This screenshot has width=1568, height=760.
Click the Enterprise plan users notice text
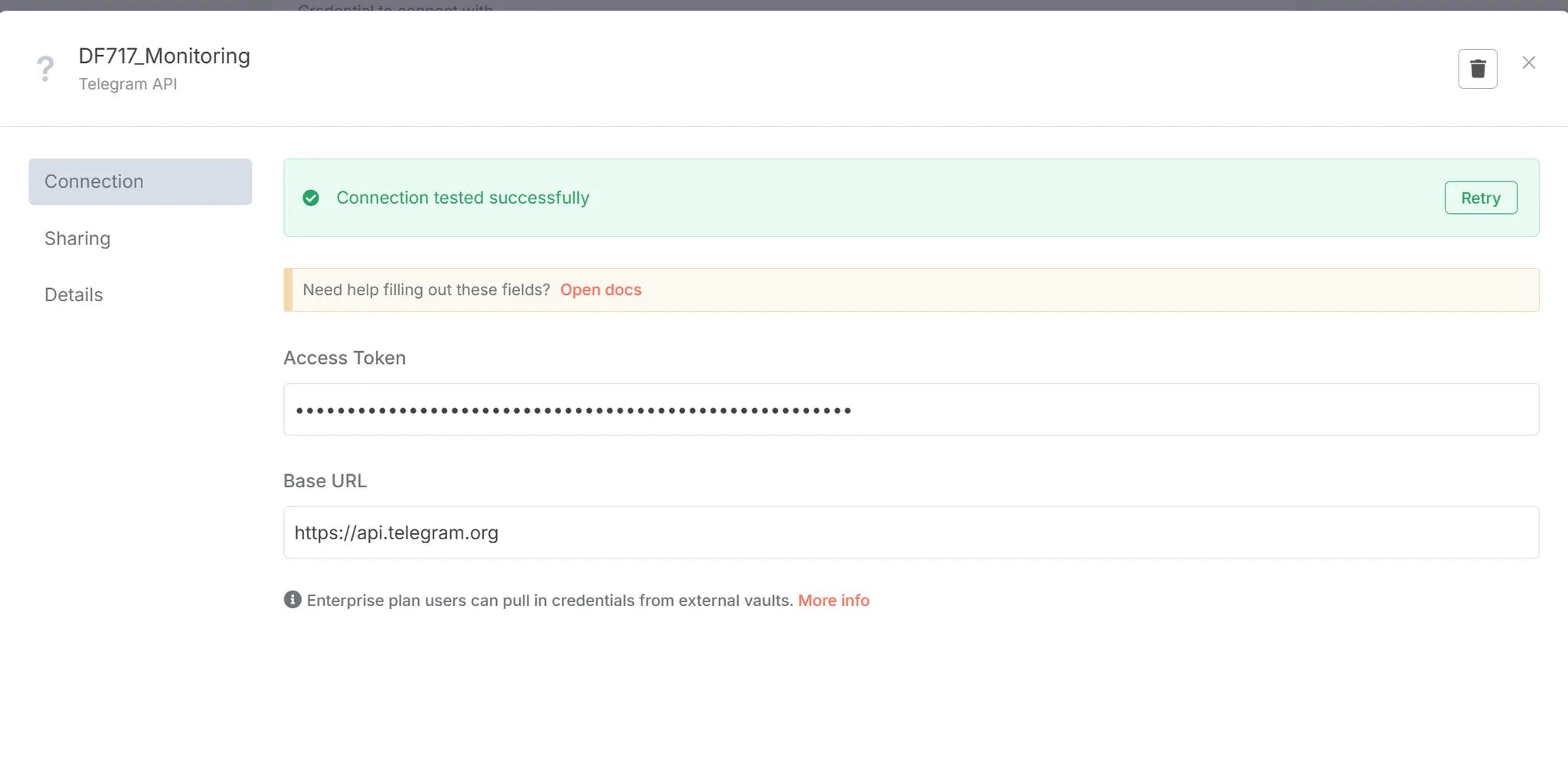(550, 601)
